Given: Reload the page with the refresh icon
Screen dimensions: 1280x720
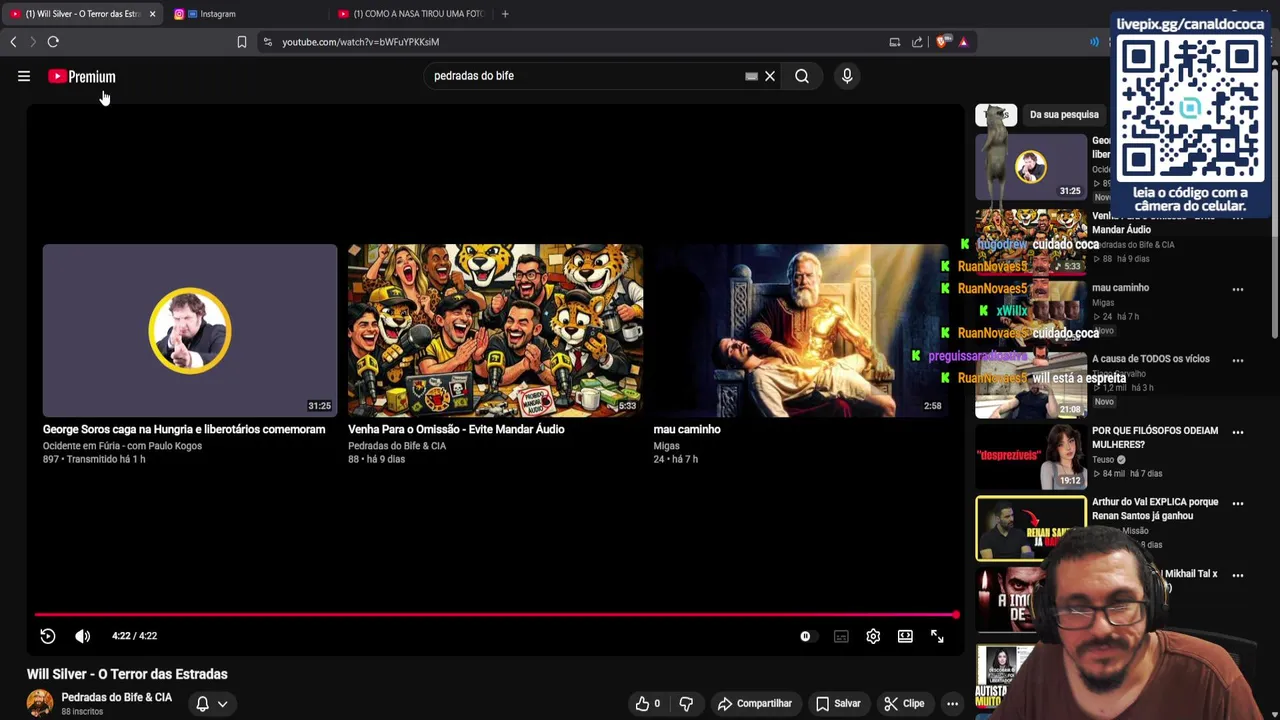Looking at the screenshot, I should pos(53,42).
